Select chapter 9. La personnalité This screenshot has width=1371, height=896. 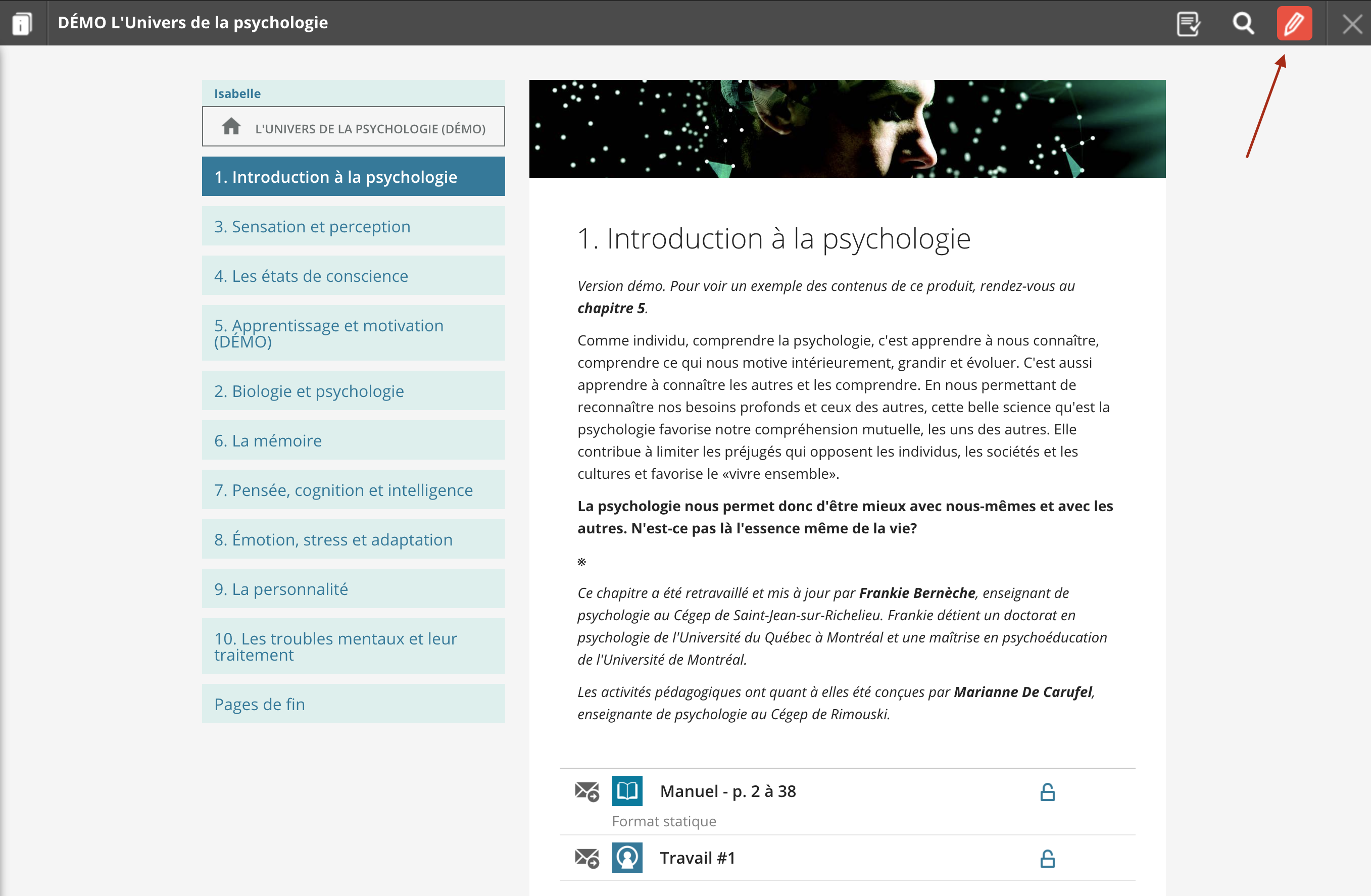coord(353,588)
